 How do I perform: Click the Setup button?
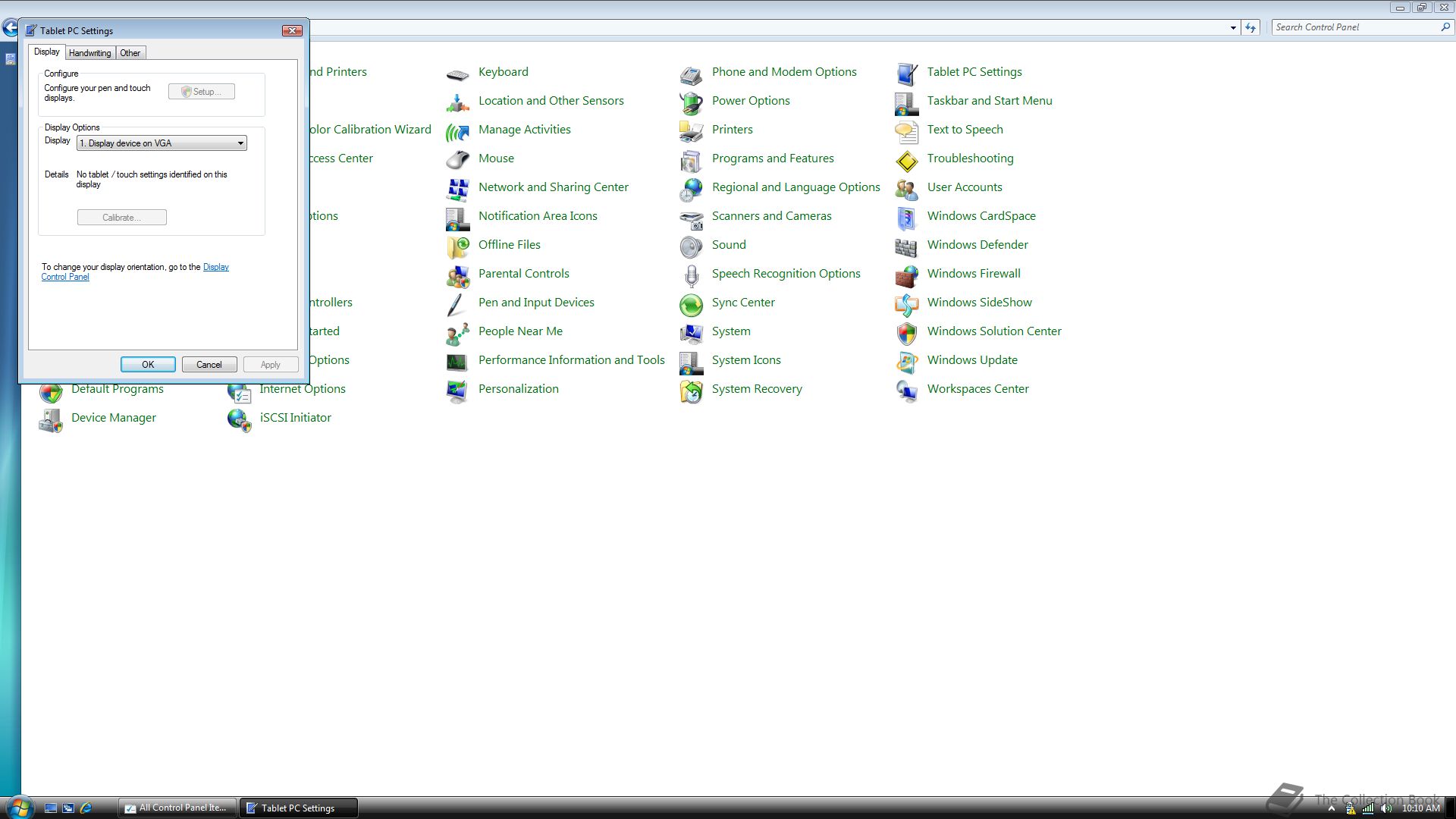(x=202, y=92)
